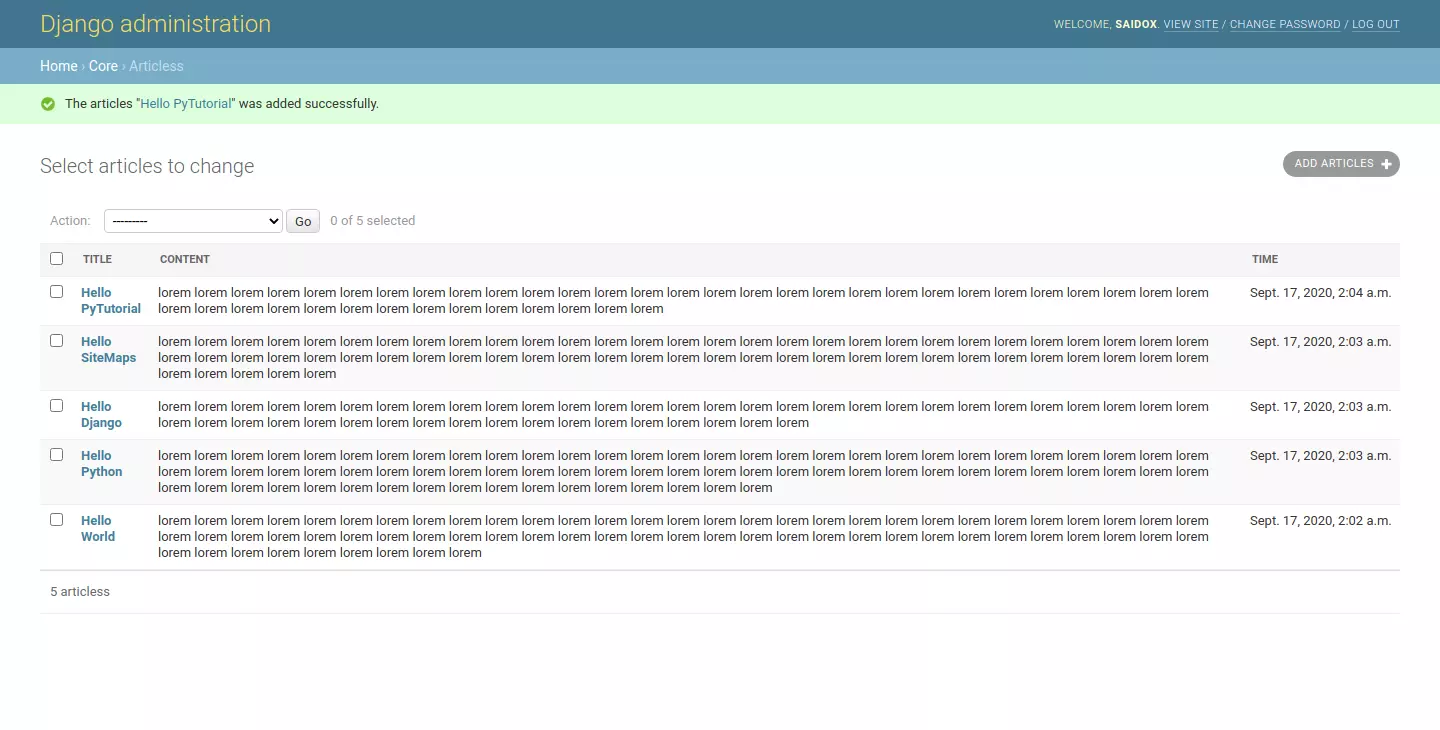Image resolution: width=1440 pixels, height=730 pixels.
Task: Open Hello SiteMaps for editing
Action: tap(108, 349)
